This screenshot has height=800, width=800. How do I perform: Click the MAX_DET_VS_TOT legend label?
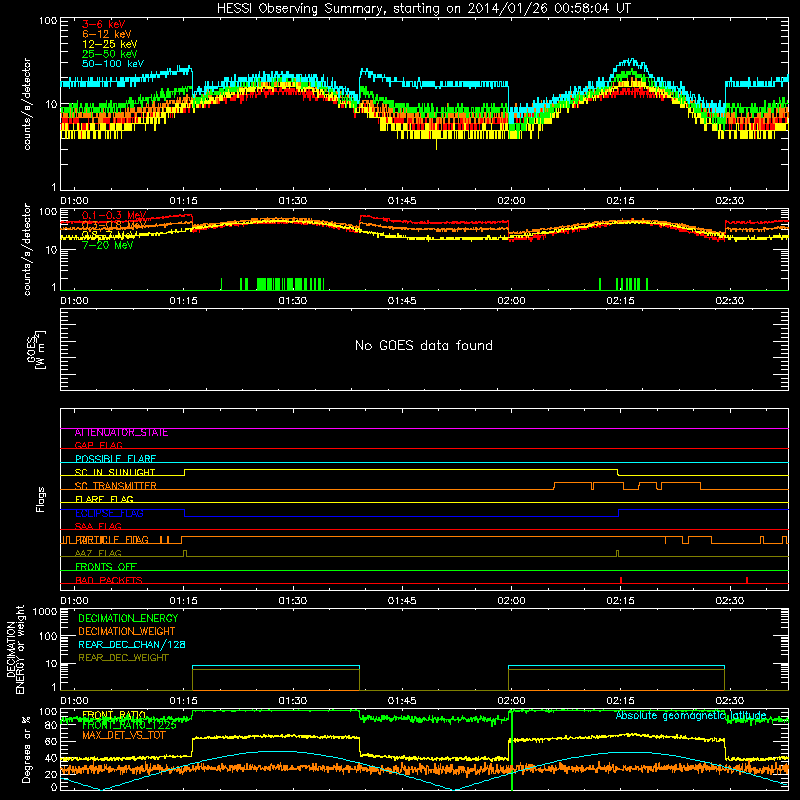[x=124, y=735]
